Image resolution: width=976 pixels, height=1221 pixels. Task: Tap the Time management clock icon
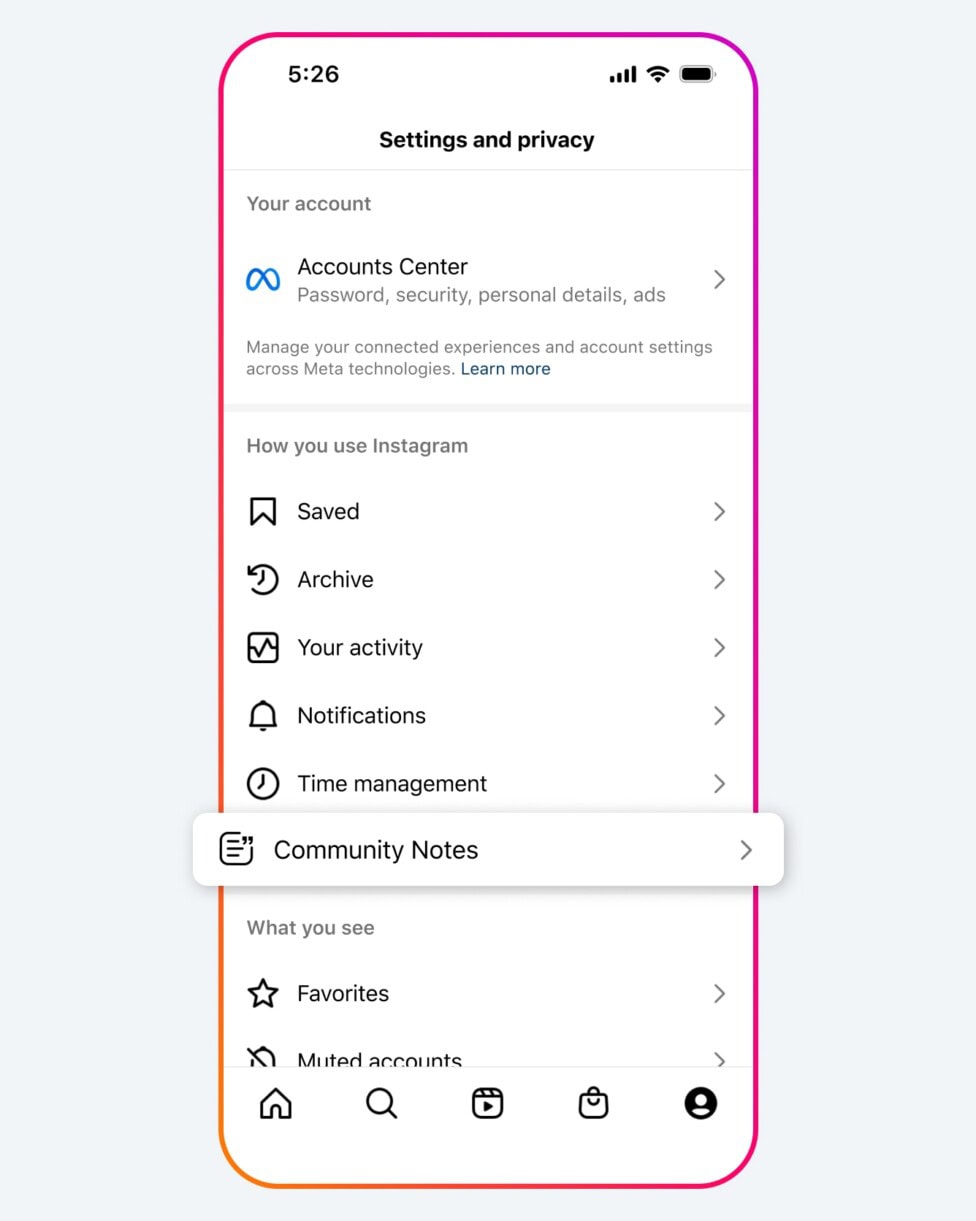[262, 784]
